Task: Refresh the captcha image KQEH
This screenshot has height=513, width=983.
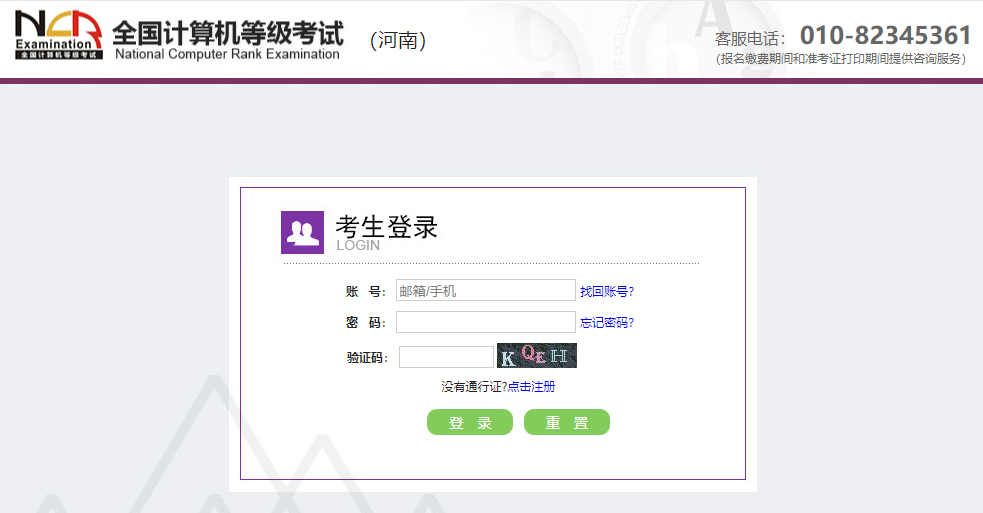Action: pyautogui.click(x=537, y=356)
